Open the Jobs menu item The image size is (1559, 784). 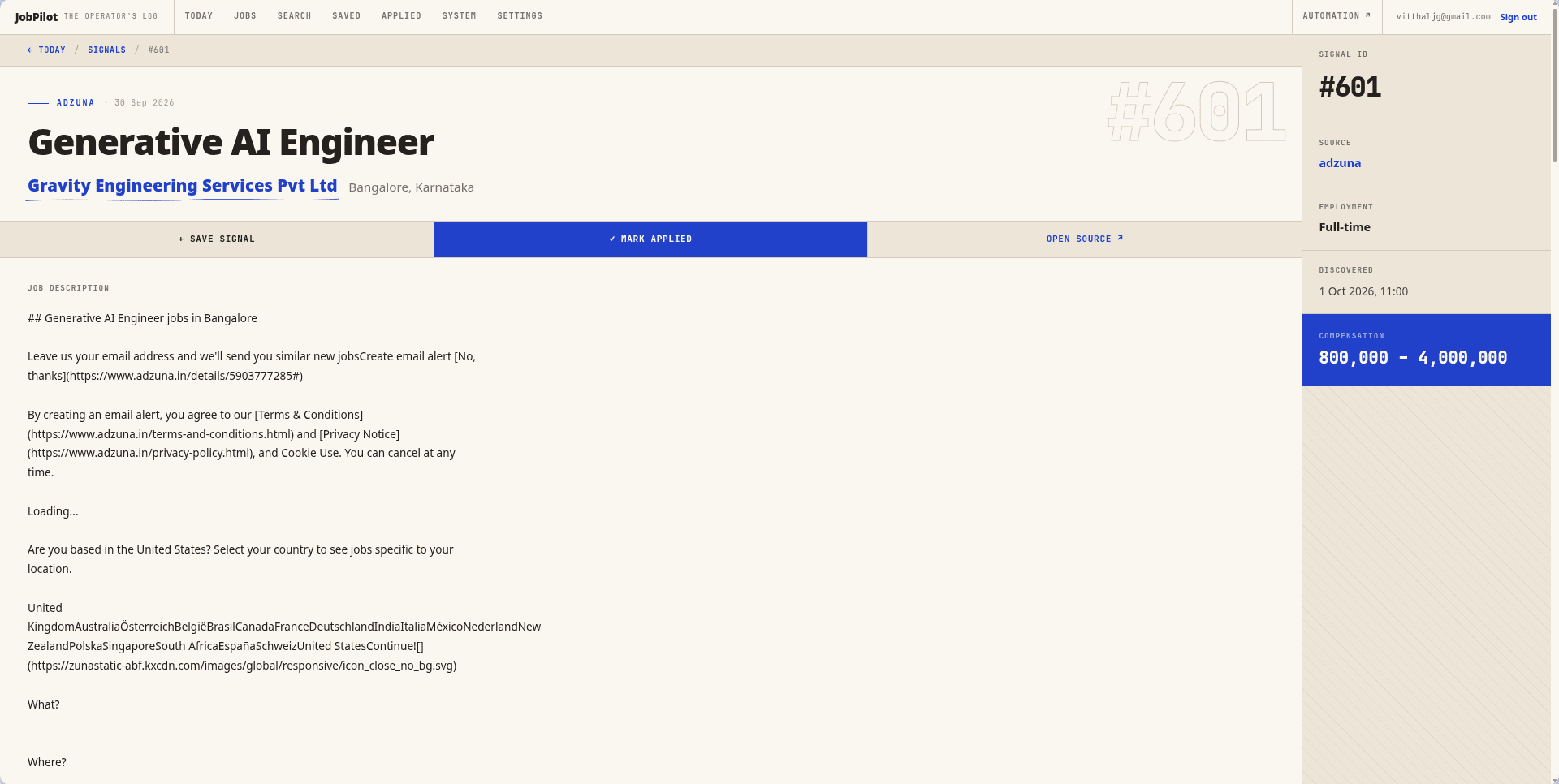tap(245, 16)
